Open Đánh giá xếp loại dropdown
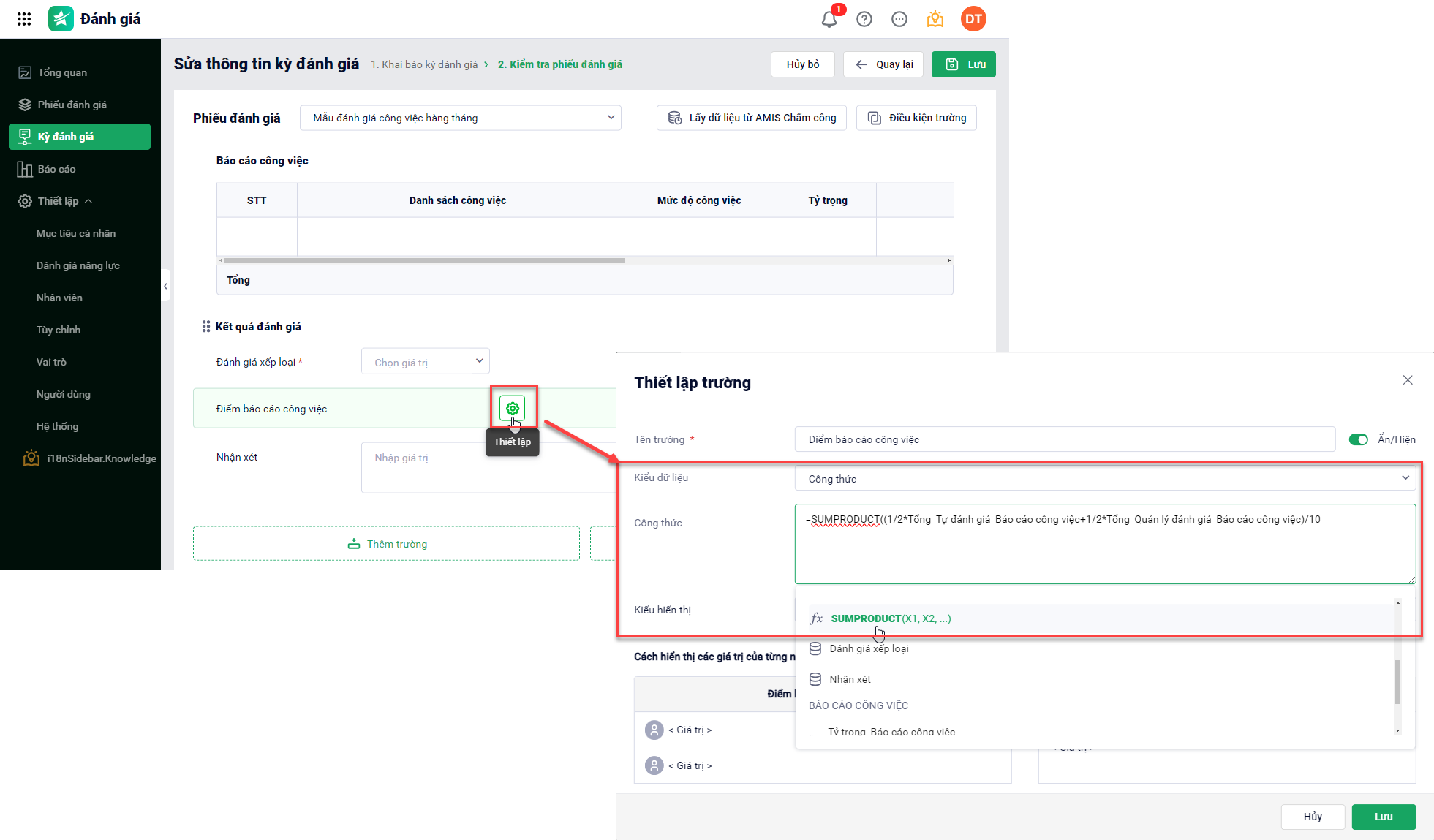Screen dimensions: 1434x840 pos(426,361)
